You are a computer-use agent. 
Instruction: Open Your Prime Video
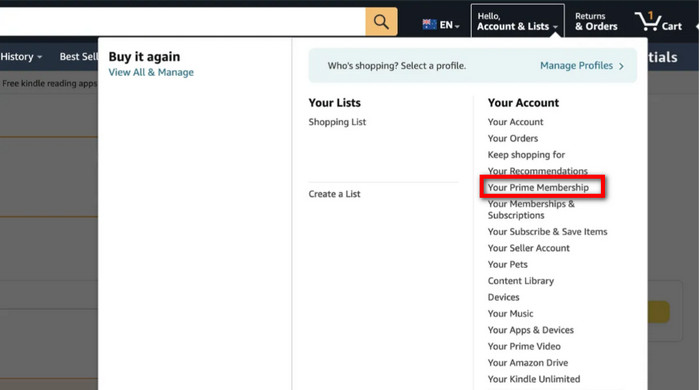click(x=524, y=346)
